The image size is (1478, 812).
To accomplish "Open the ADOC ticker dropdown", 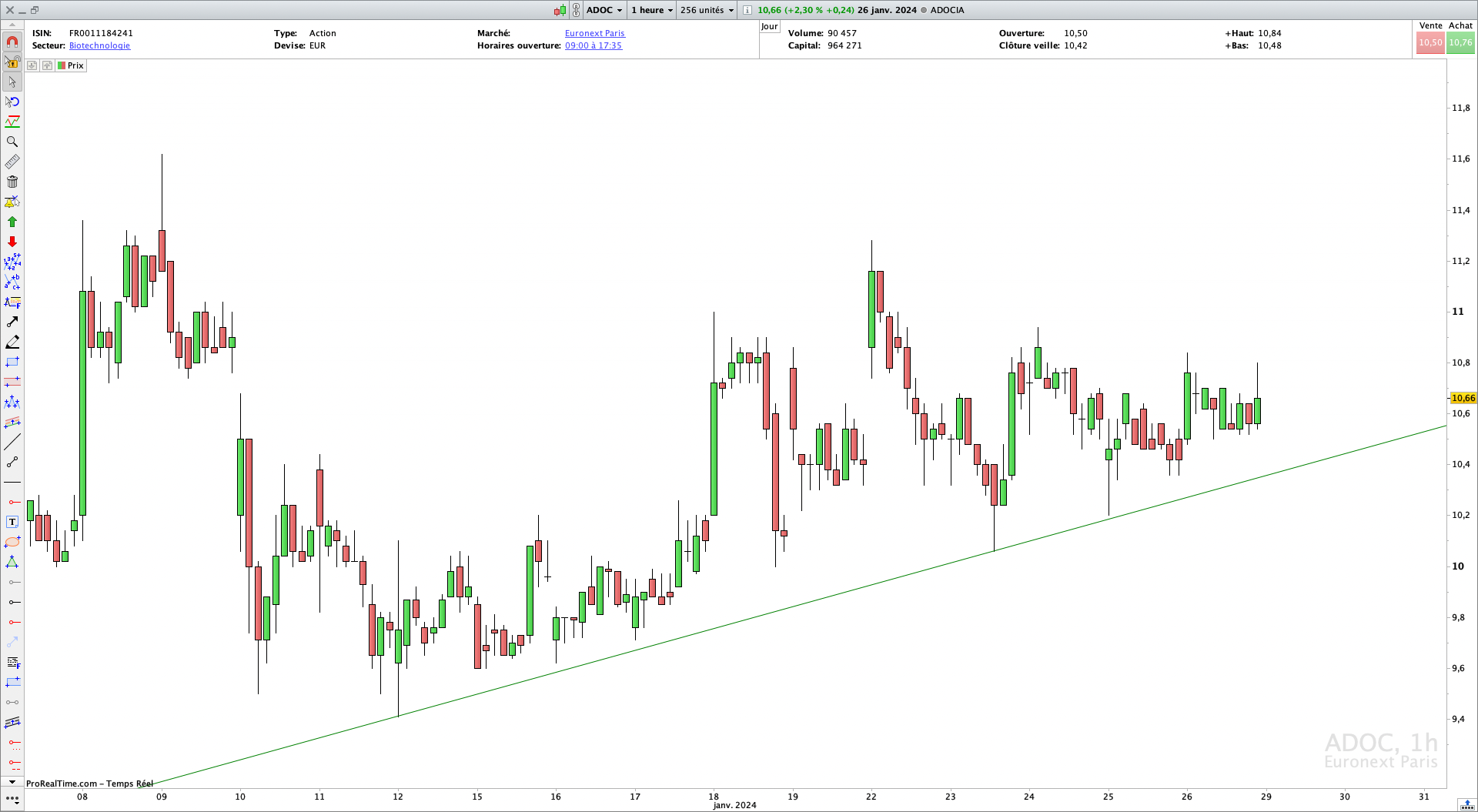I will (x=604, y=10).
